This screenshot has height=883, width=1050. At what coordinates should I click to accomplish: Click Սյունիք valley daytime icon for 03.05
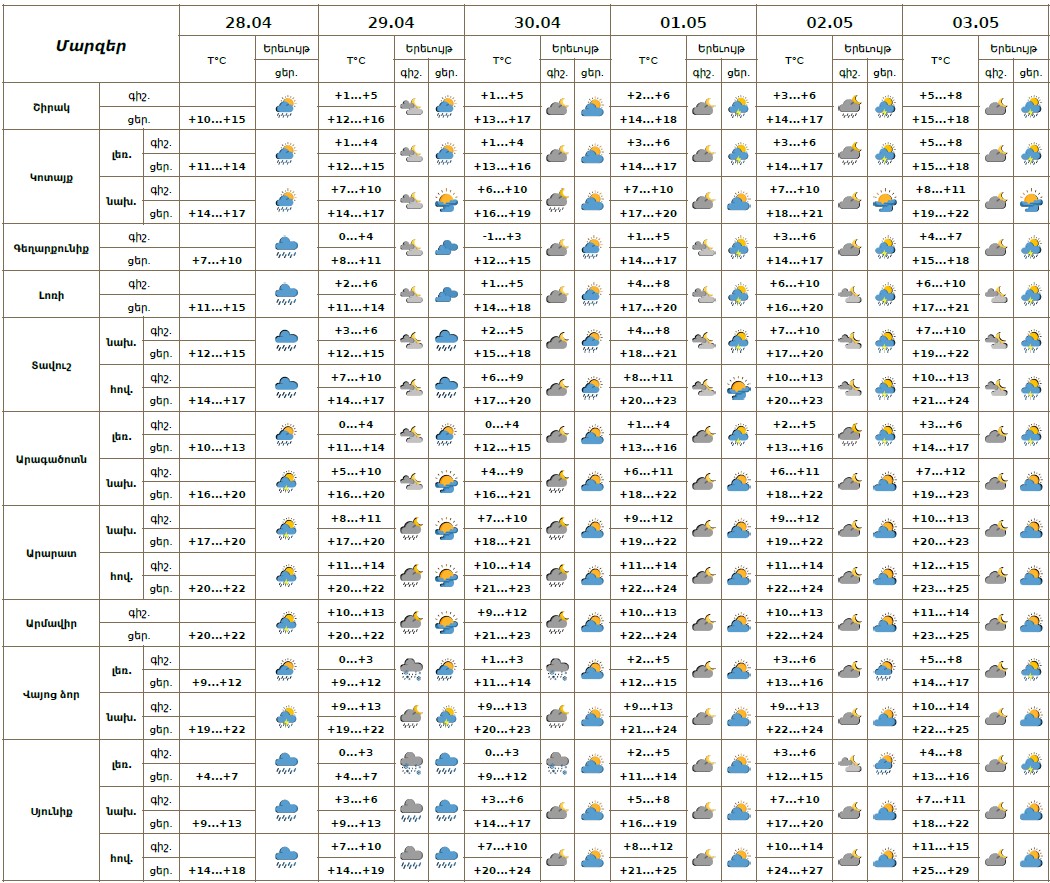click(1030, 858)
